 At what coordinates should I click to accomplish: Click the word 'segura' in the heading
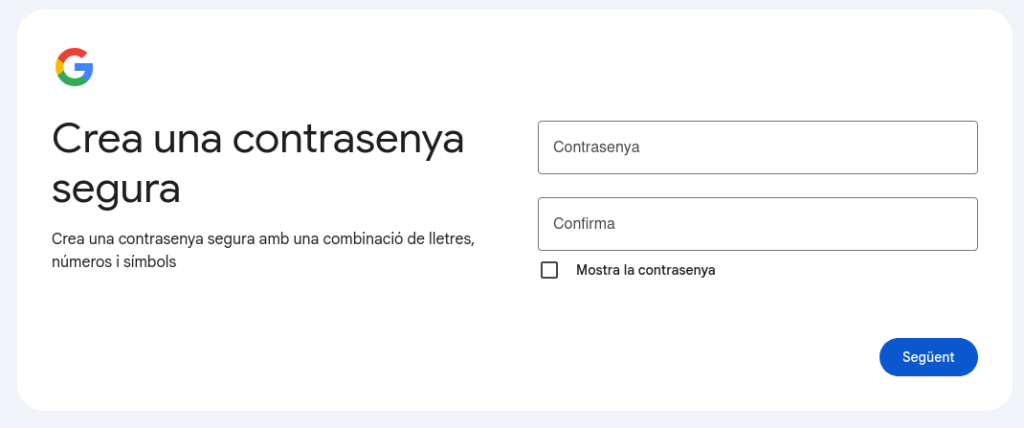pos(116,189)
